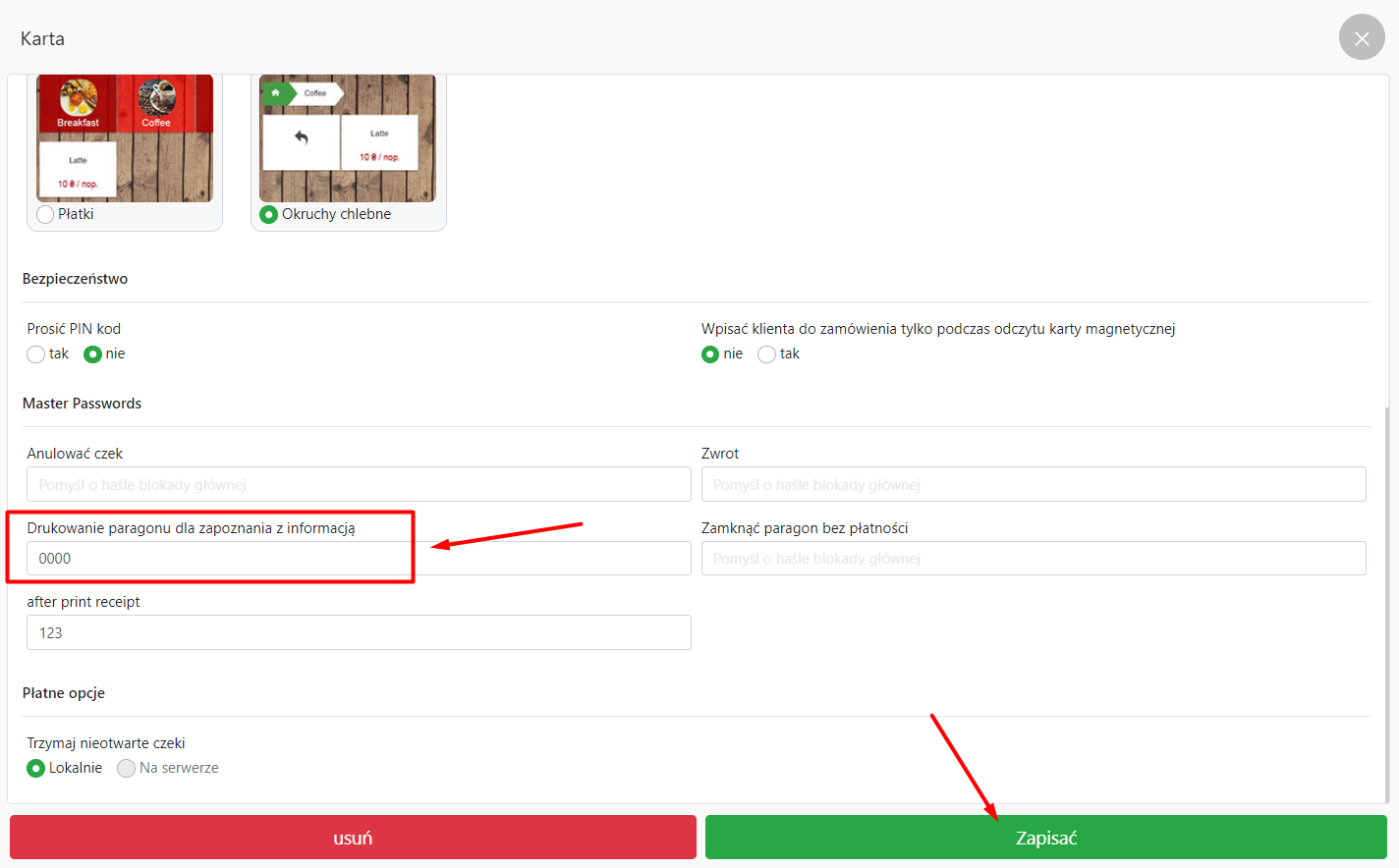Click into the Zwrot password field
Screen dimensions: 1399x868
[1033, 485]
